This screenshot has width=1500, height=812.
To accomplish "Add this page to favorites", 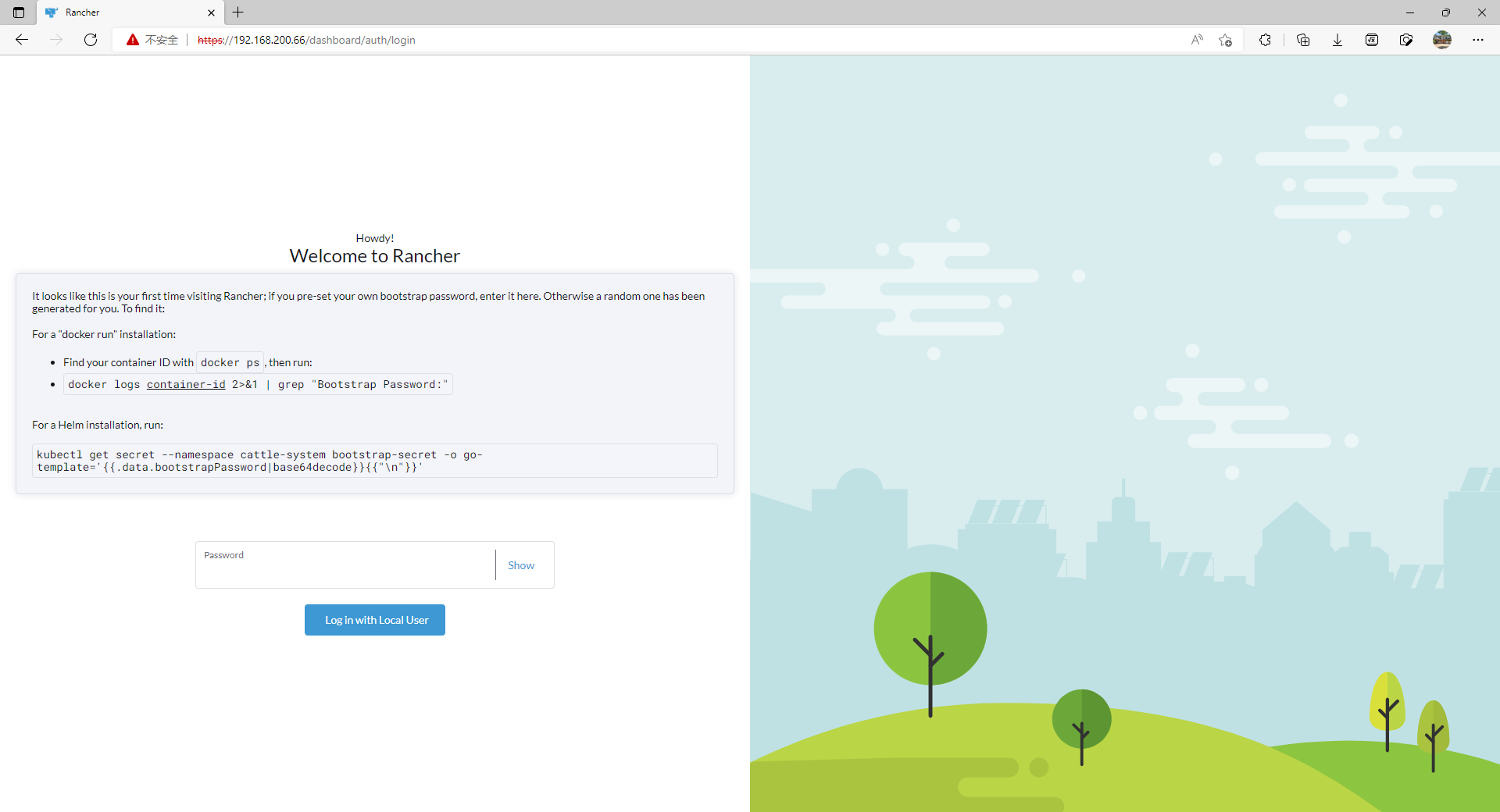I will pos(1225,40).
